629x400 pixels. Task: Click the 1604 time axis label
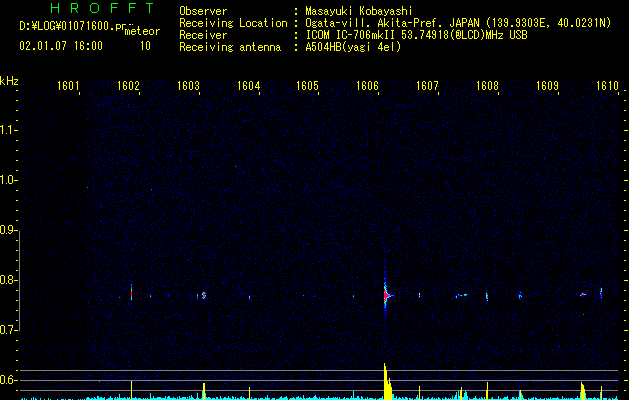click(x=248, y=86)
